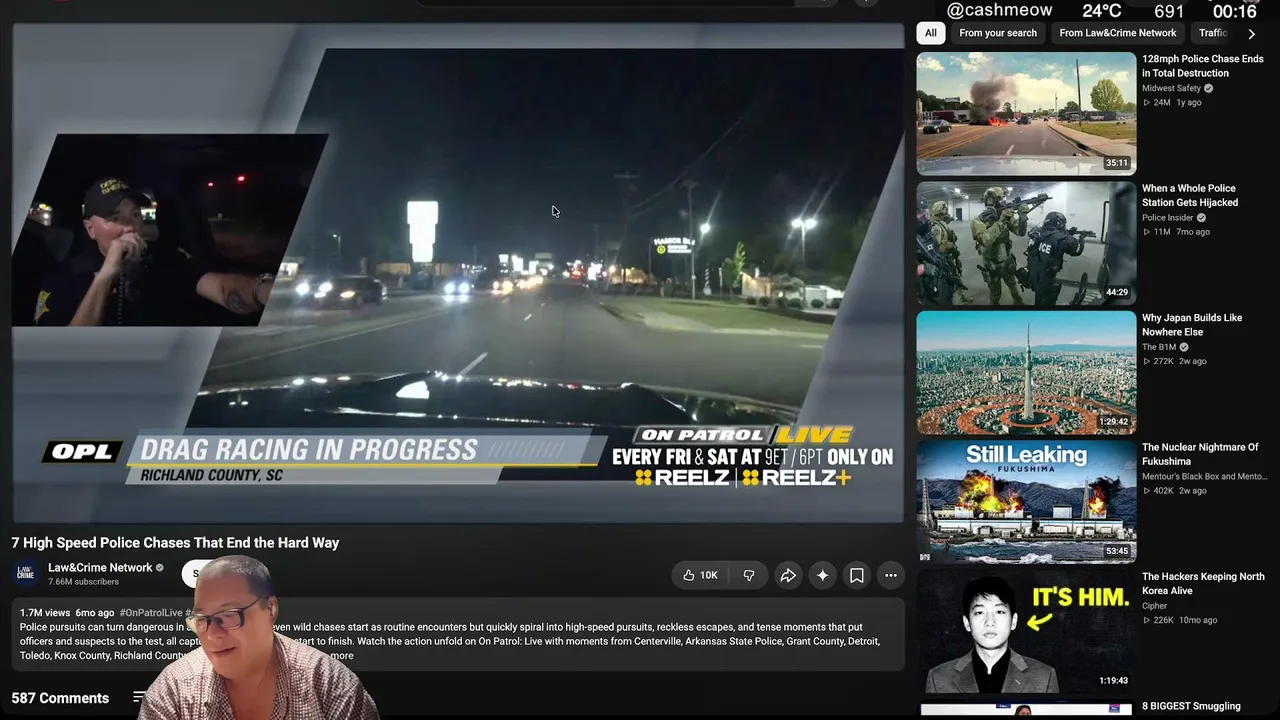Open the '8 BIGGEST Smuggling' video title

point(1191,706)
